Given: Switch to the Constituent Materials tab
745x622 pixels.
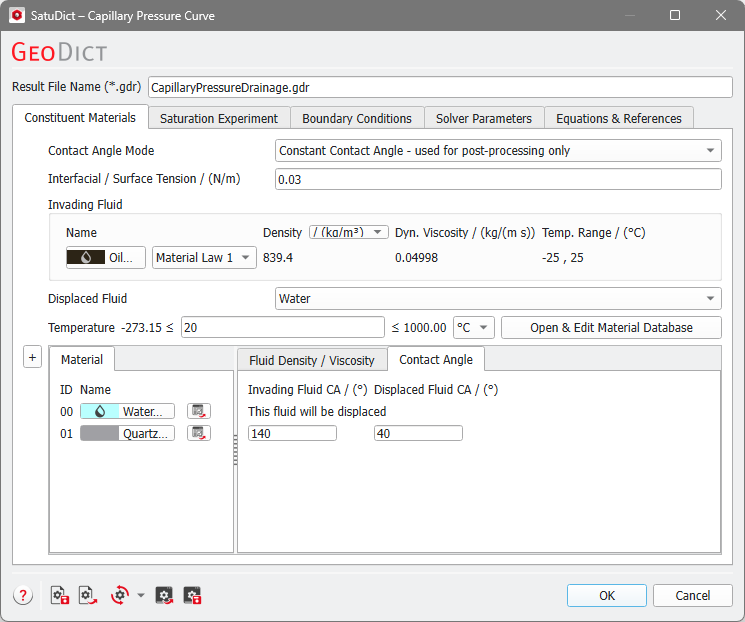Looking at the screenshot, I should click(80, 117).
